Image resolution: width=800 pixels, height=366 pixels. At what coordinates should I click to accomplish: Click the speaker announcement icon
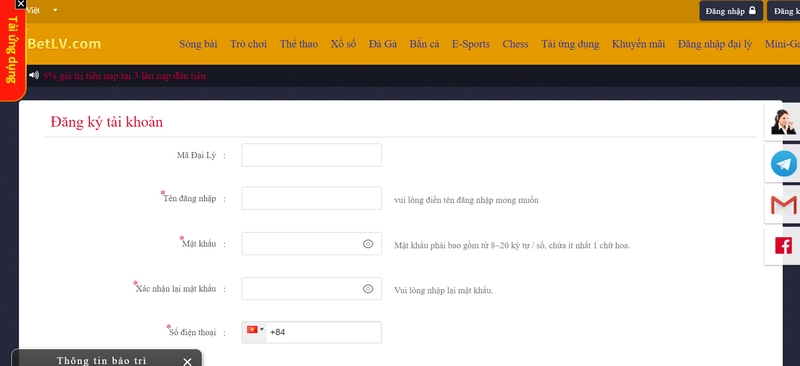pyautogui.click(x=34, y=76)
